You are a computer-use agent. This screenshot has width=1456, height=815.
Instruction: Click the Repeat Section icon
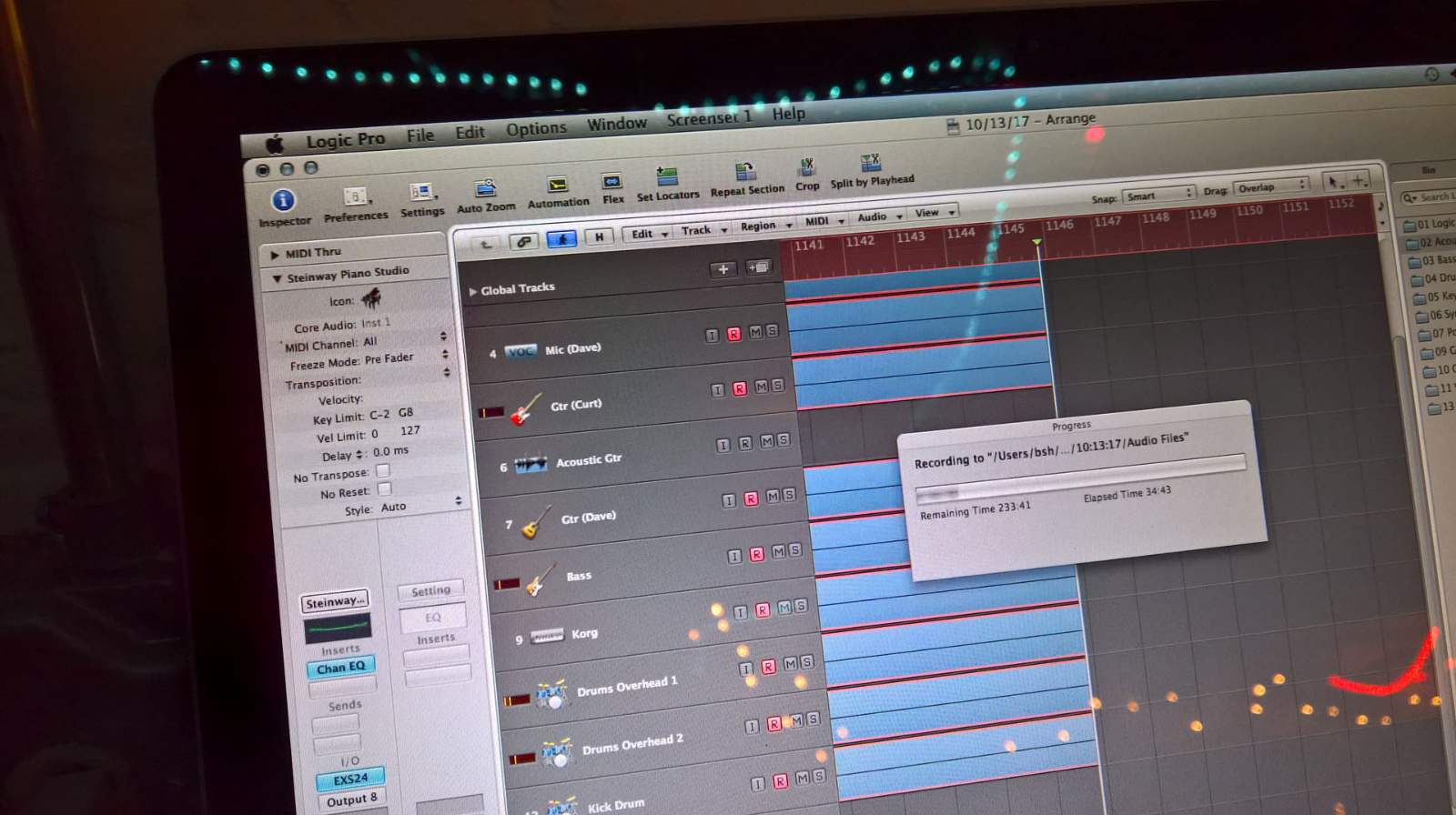[x=745, y=171]
